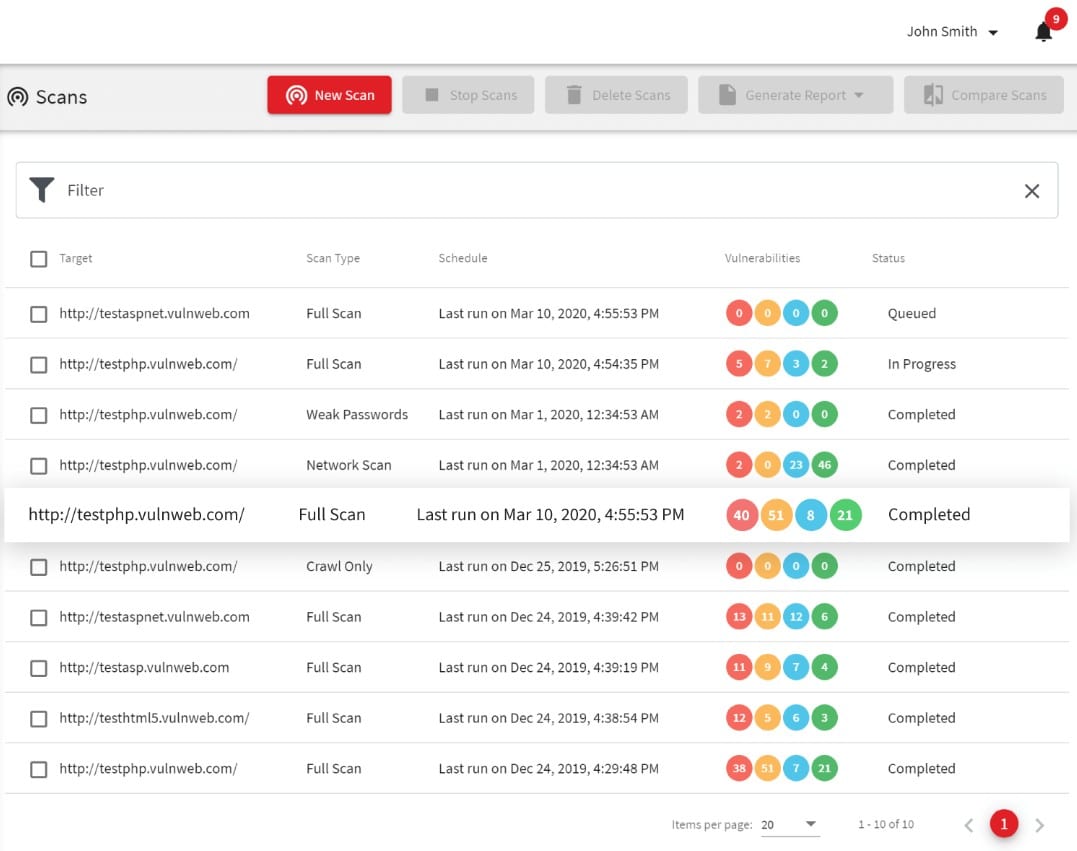Click the Generate Report document icon

[x=725, y=95]
